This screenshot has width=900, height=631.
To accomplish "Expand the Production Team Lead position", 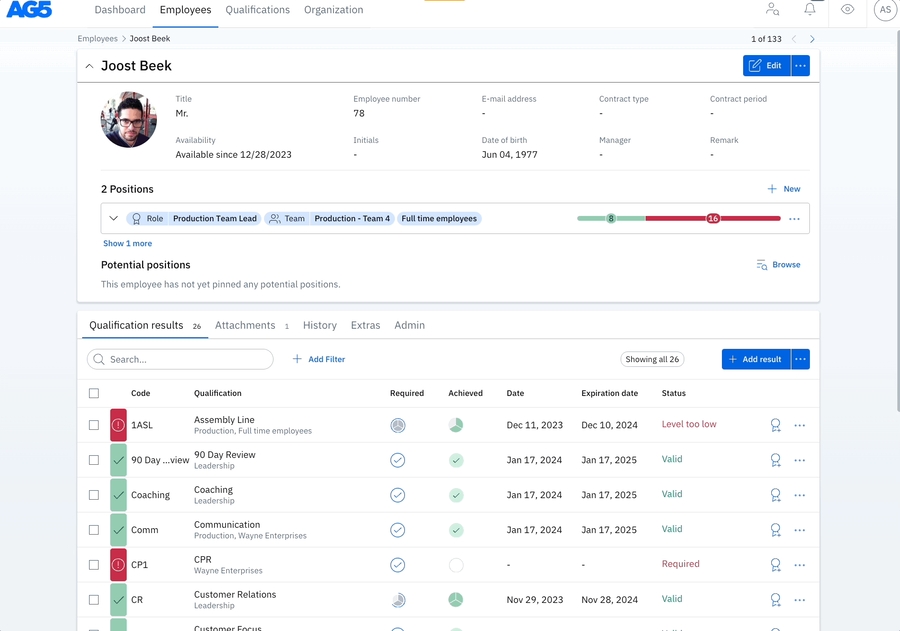I will coord(113,218).
